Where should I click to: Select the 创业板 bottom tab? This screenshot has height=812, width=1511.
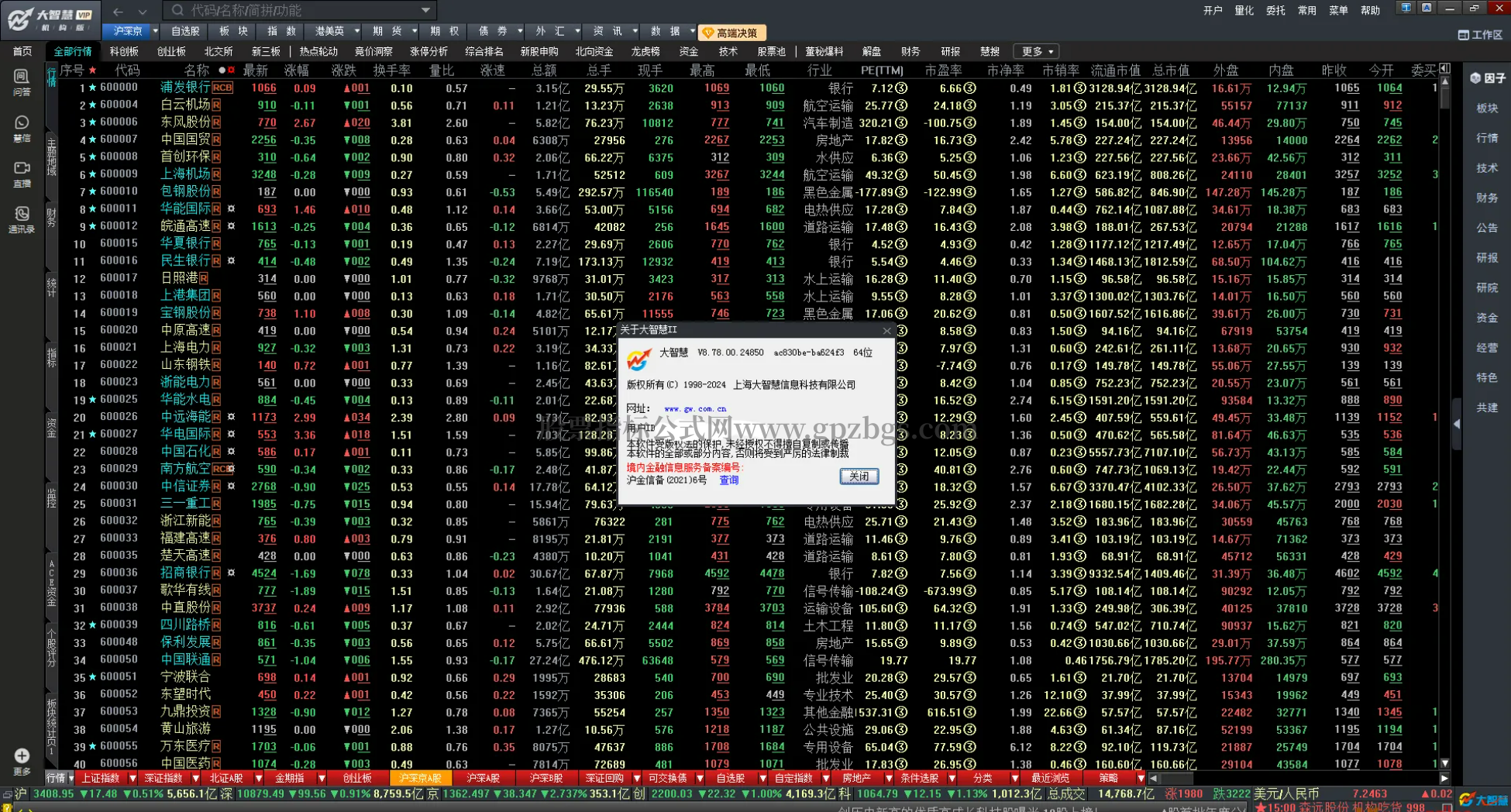click(x=357, y=778)
